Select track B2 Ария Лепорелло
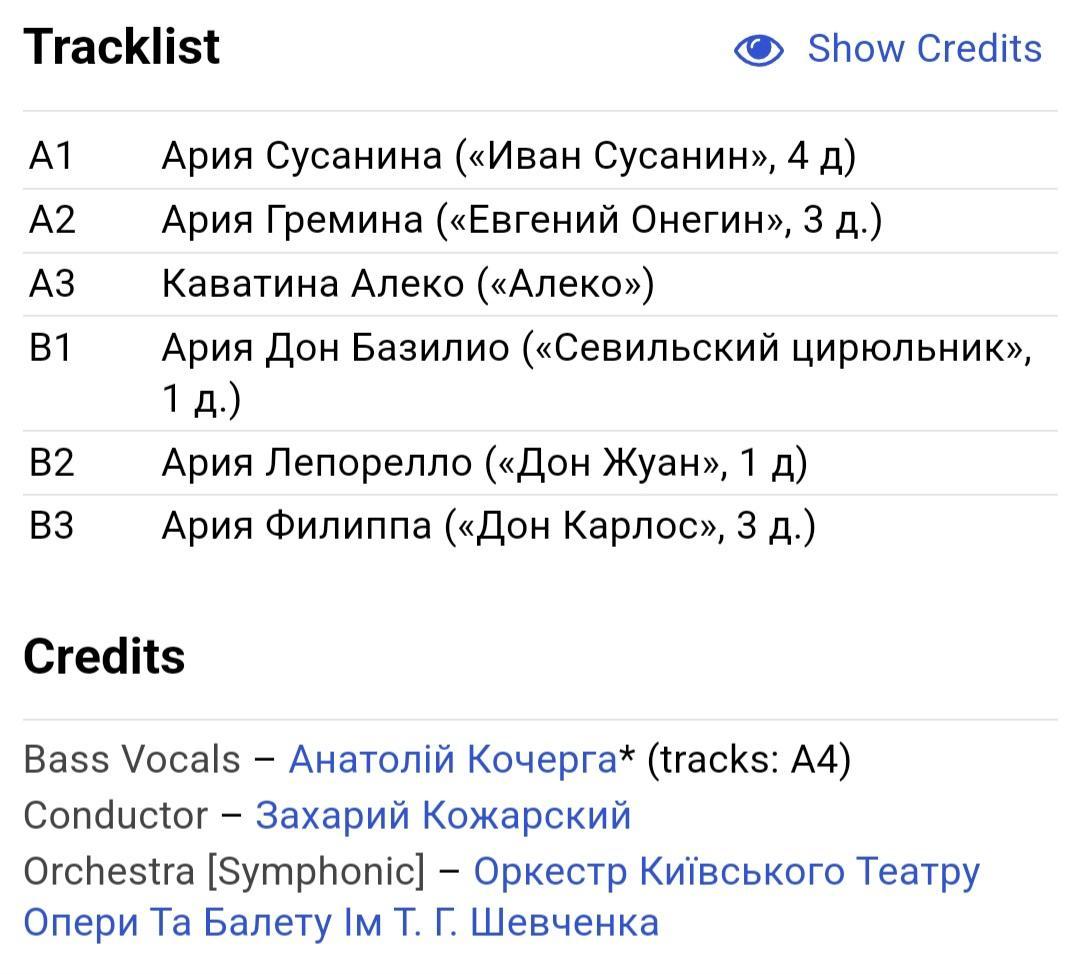1080x974 pixels. pos(540,462)
